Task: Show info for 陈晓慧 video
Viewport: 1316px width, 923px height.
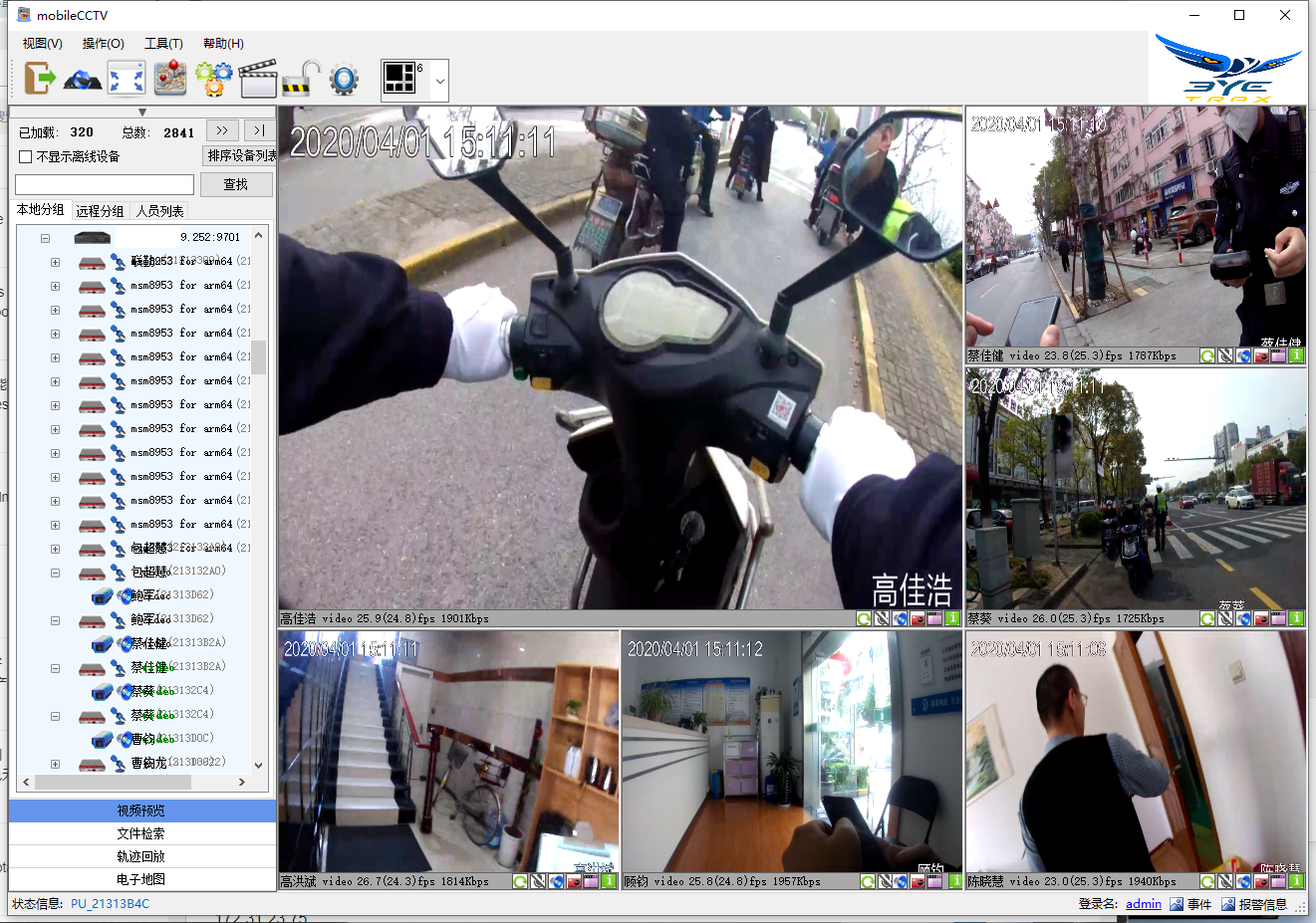Action: tap(1297, 881)
